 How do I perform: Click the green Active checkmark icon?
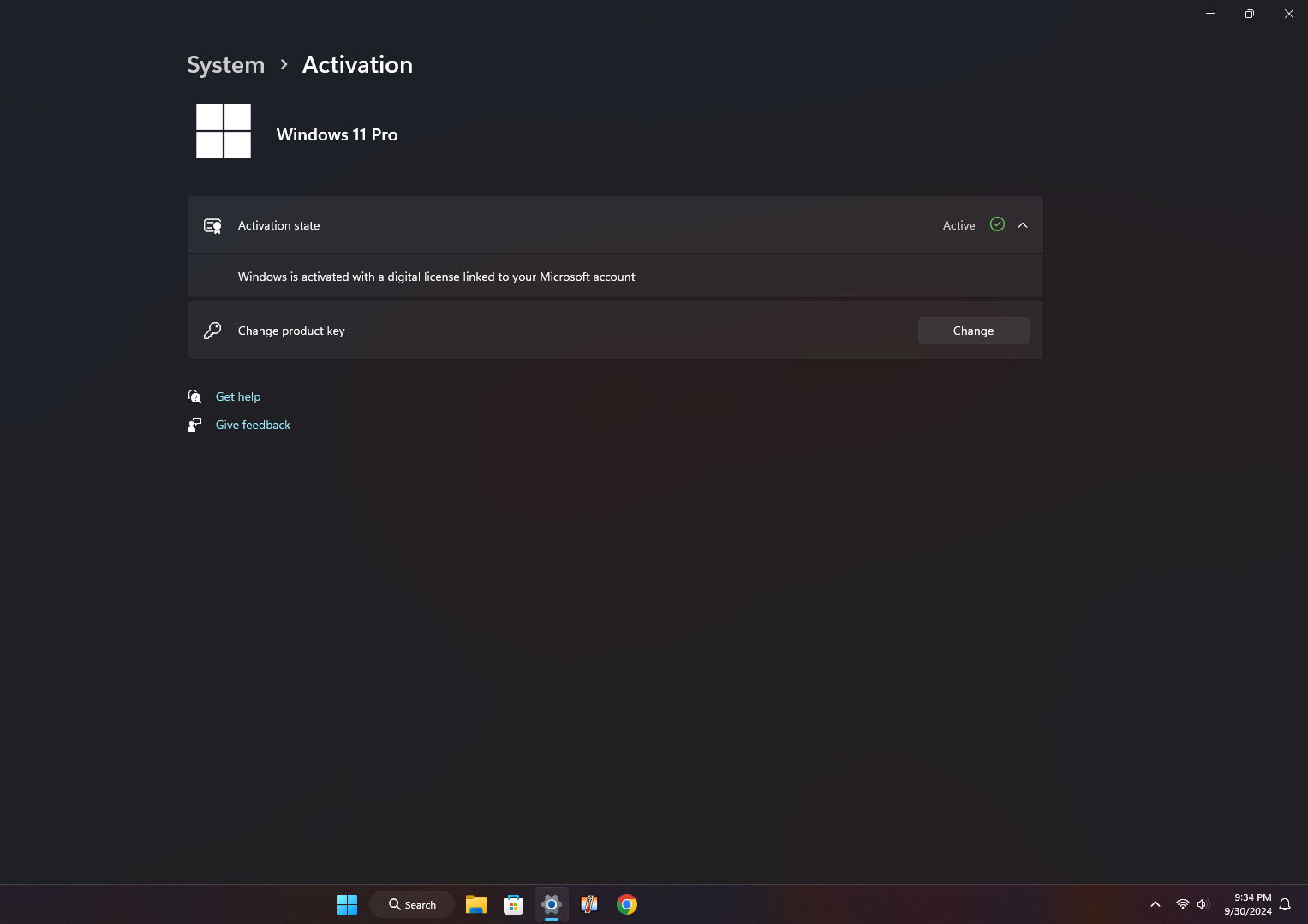click(x=997, y=224)
